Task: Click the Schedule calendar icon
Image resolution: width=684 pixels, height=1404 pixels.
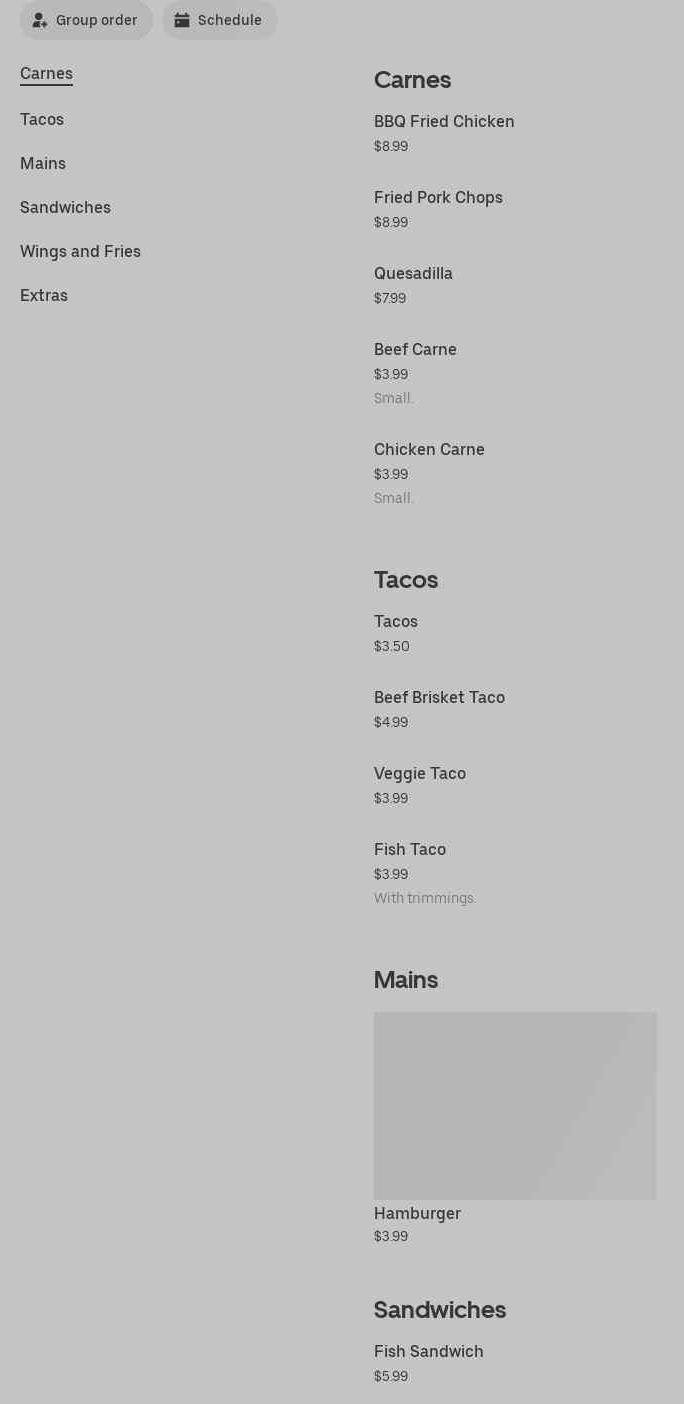Action: pos(182,20)
